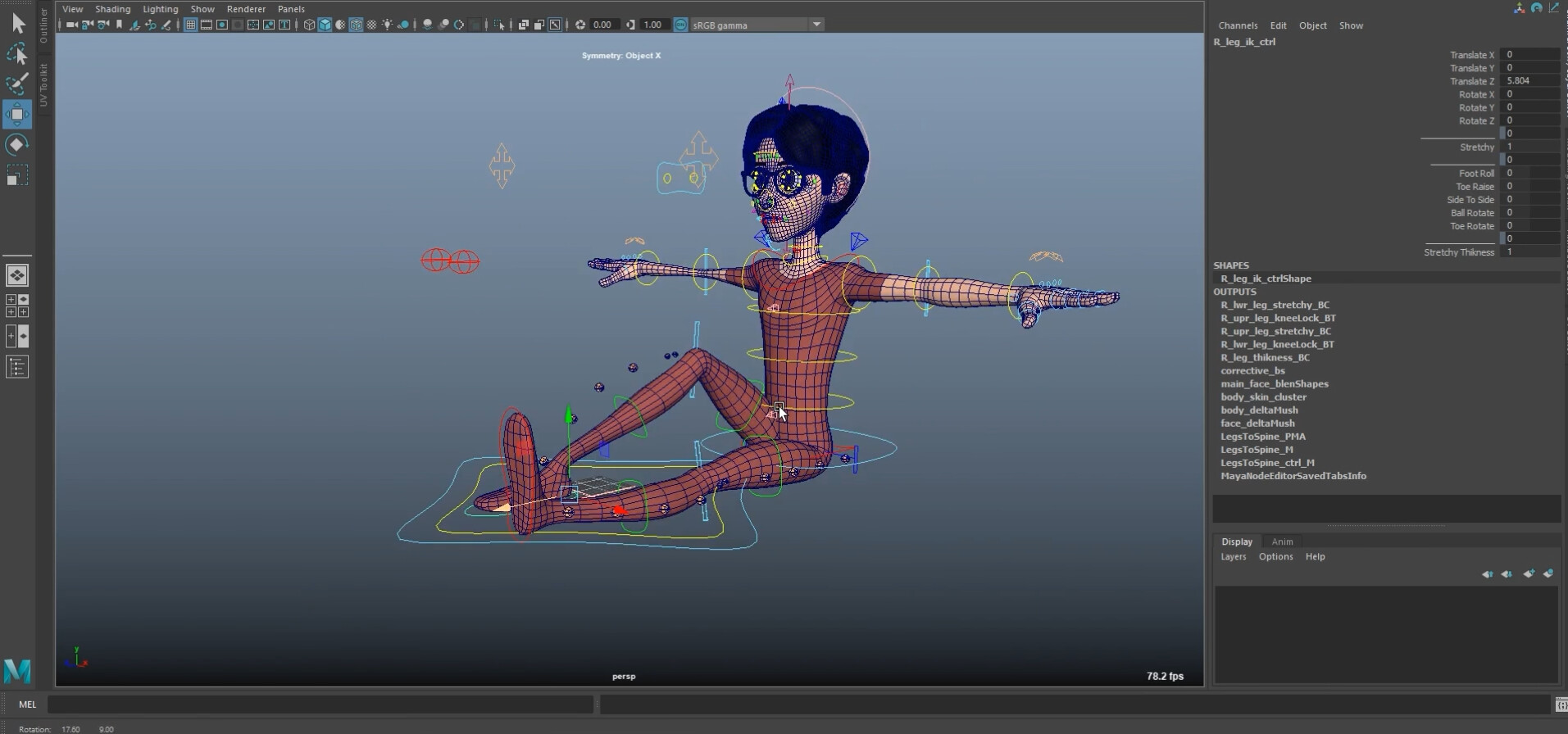Click the Maya logo icon
1568x734 pixels.
tap(17, 671)
